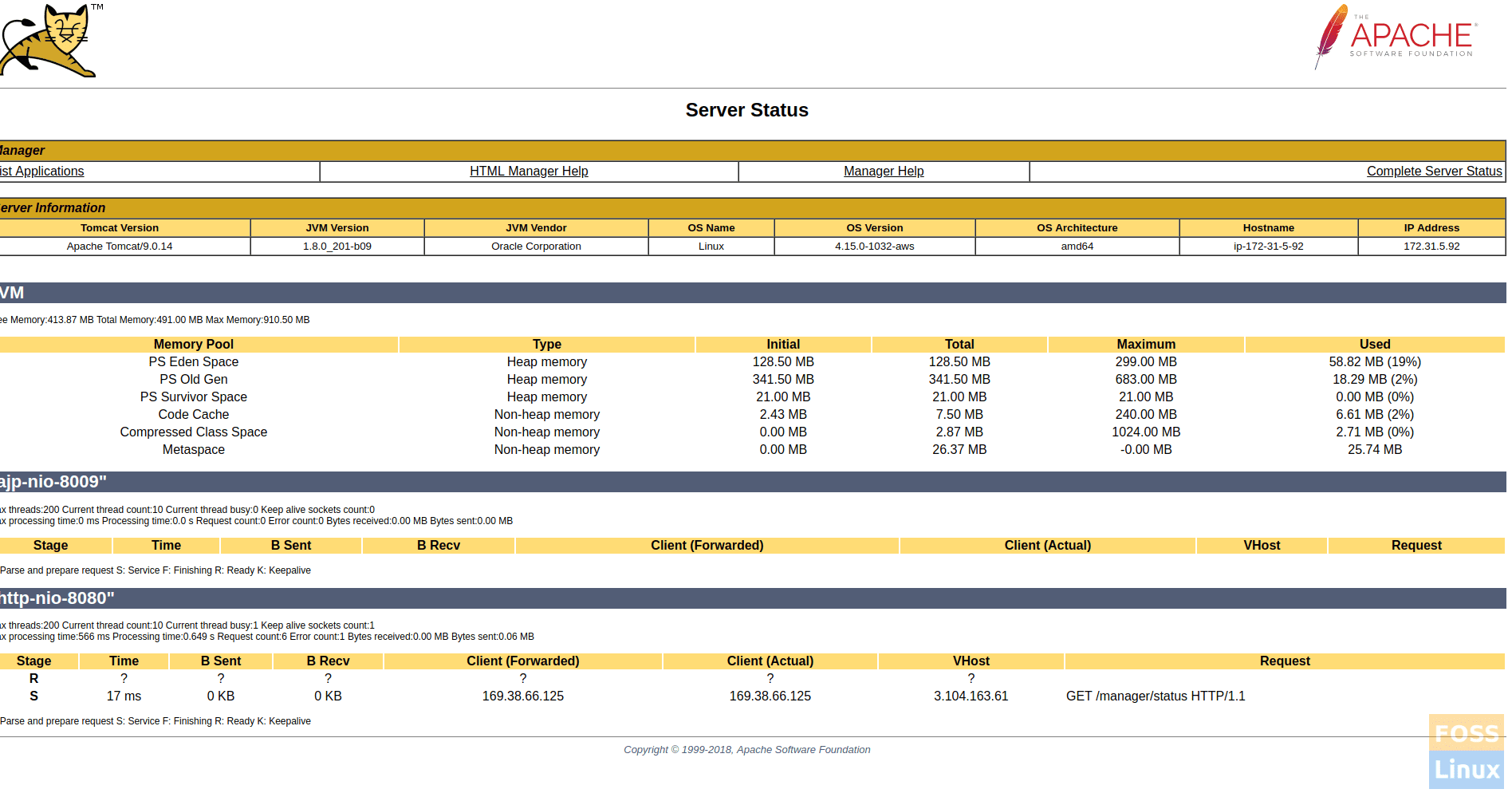Click the 17 ms time value
This screenshot has width=1512, height=797.
pos(124,696)
